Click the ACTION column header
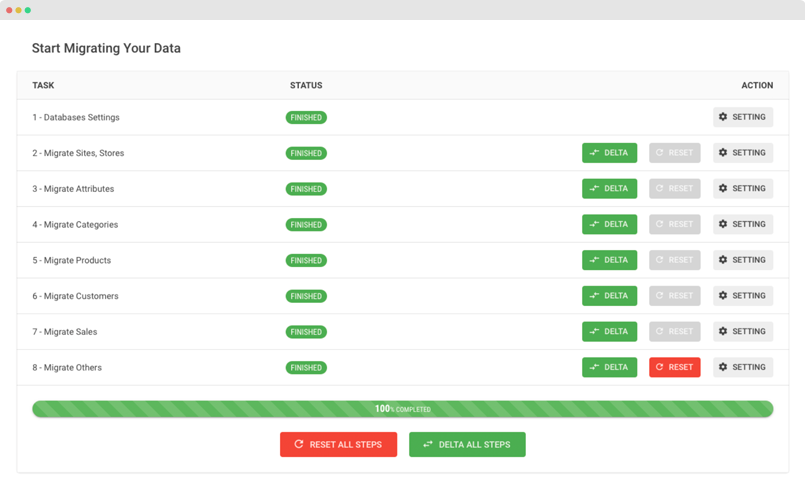This screenshot has width=805, height=490. tap(757, 85)
